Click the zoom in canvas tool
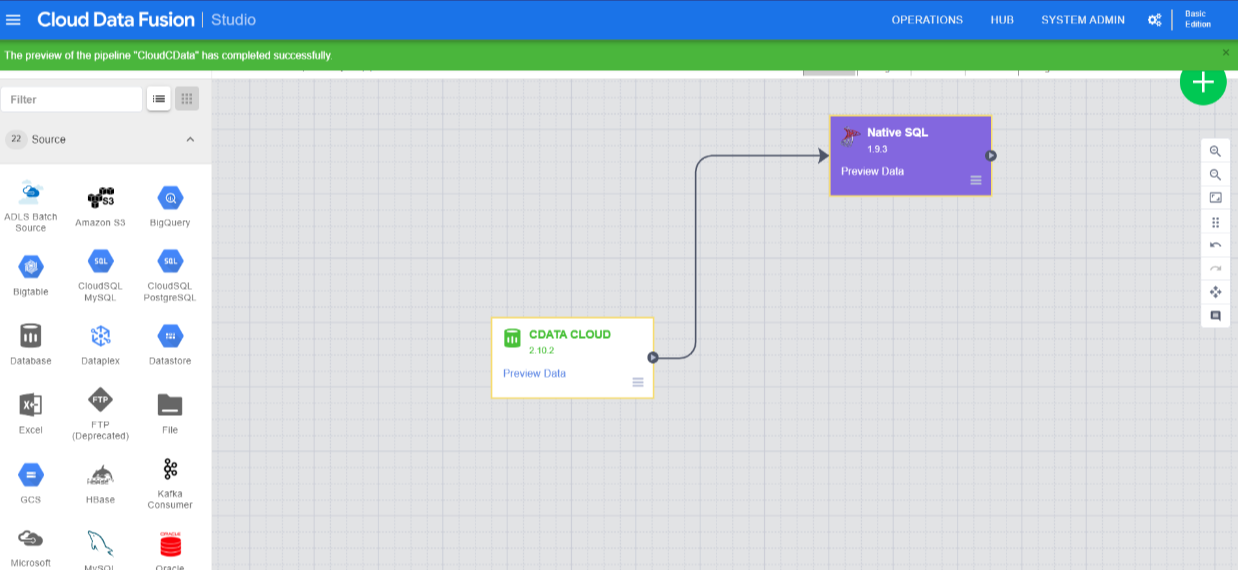 pos(1216,151)
